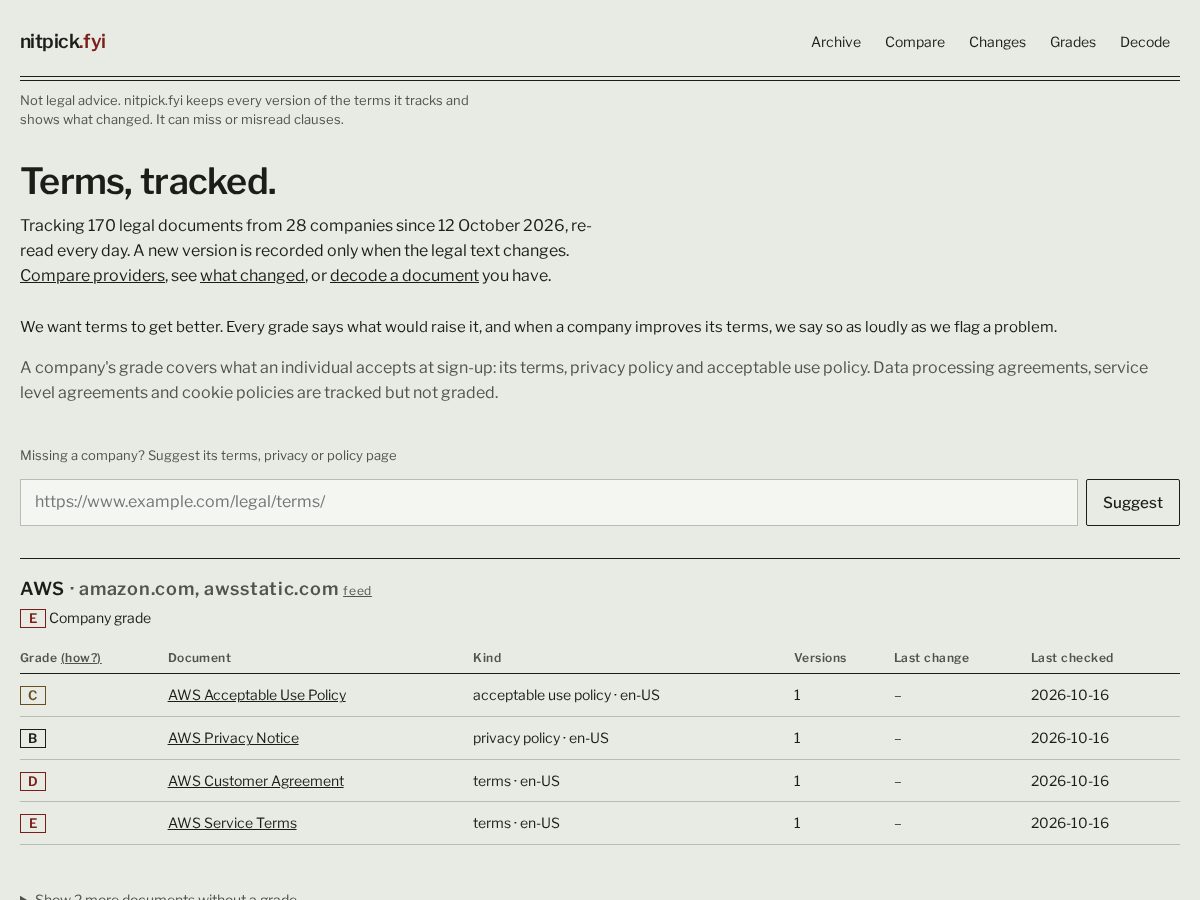This screenshot has width=1200, height=900.
Task: Click the 'Kind' column header
Action: [487, 658]
